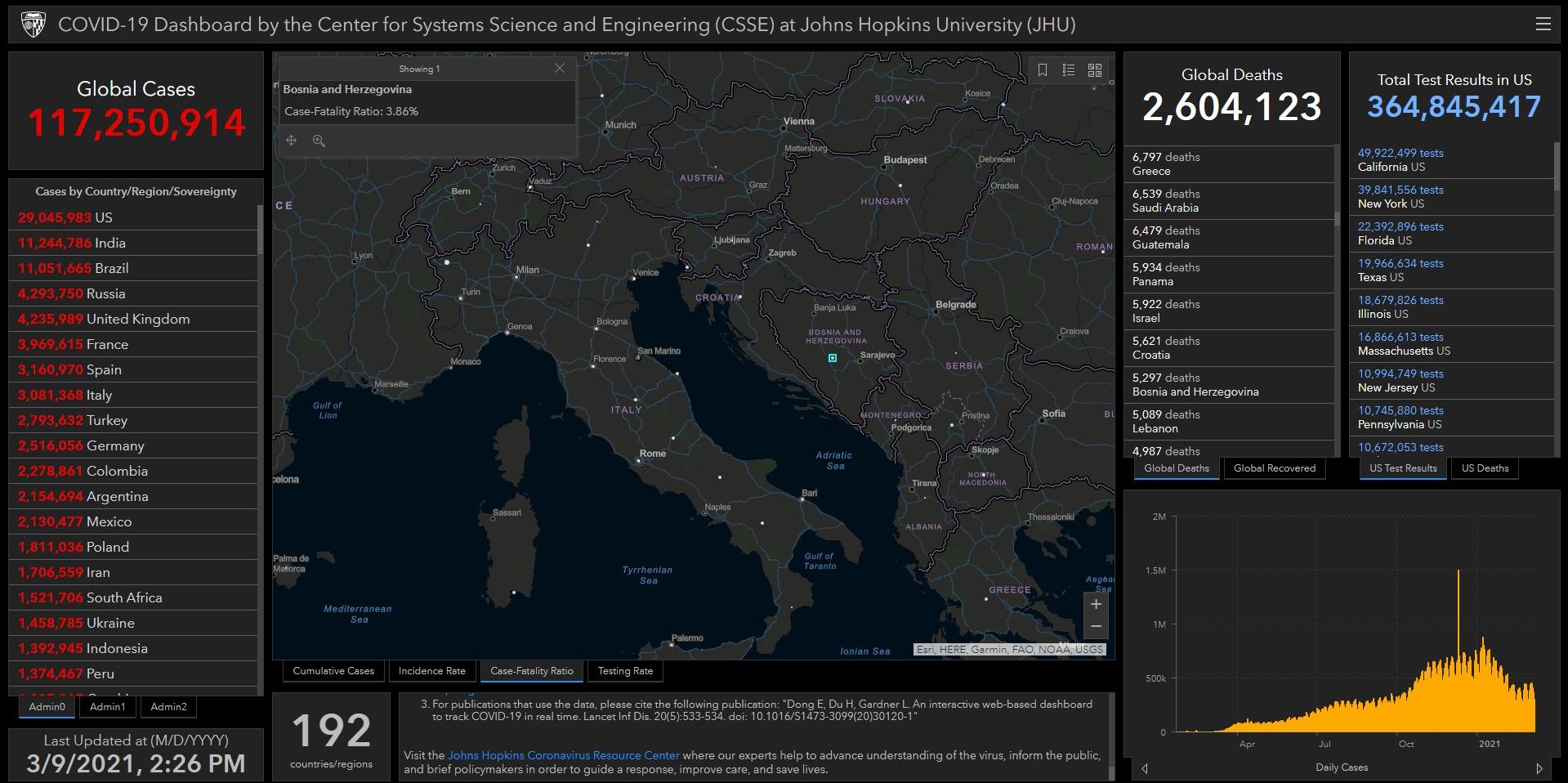Select Brazil in the cases list
The width and height of the screenshot is (1568, 783).
point(133,268)
